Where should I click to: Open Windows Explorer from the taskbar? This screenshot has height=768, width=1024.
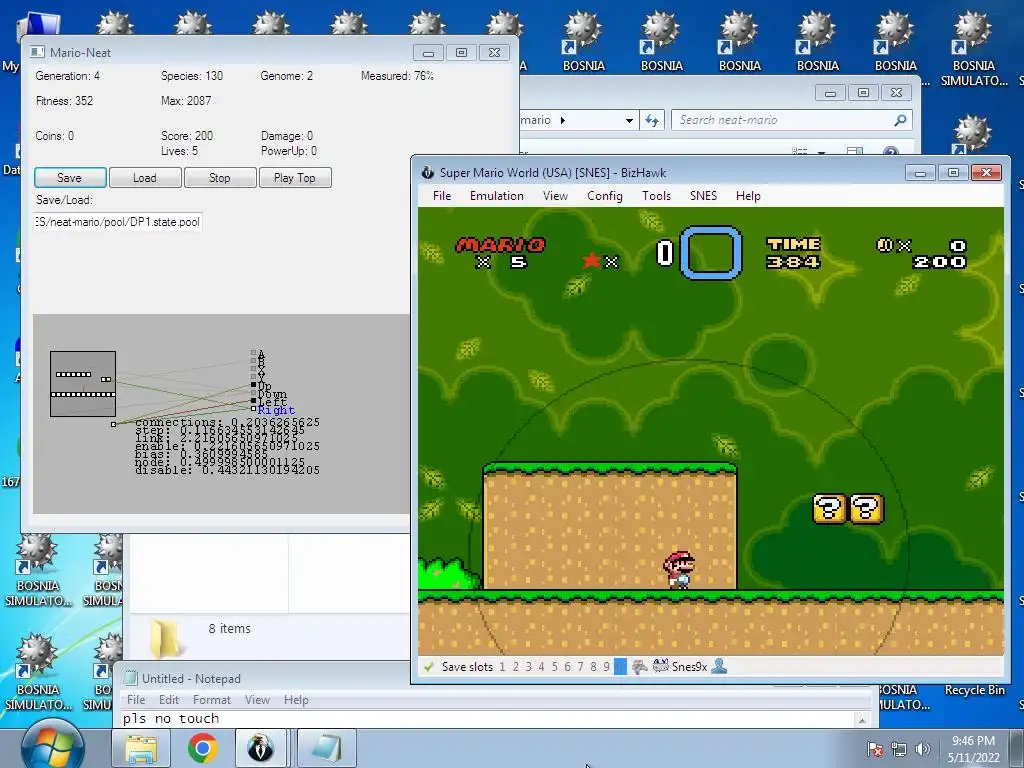[141, 748]
